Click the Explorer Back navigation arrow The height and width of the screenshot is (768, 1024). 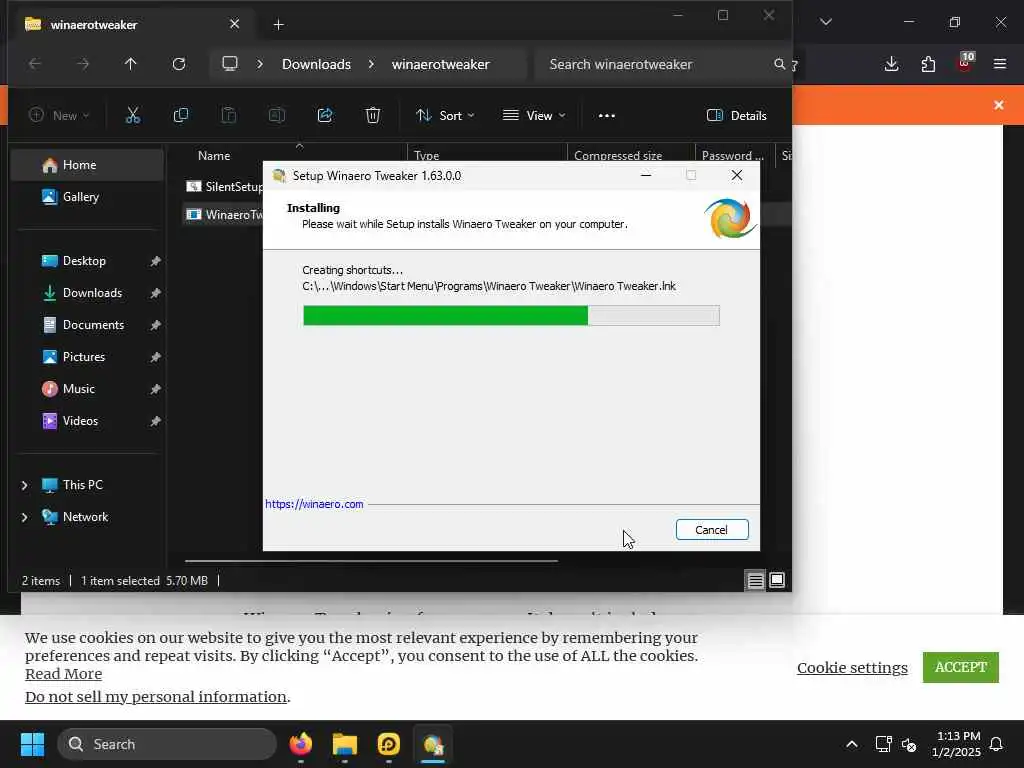tap(35, 64)
